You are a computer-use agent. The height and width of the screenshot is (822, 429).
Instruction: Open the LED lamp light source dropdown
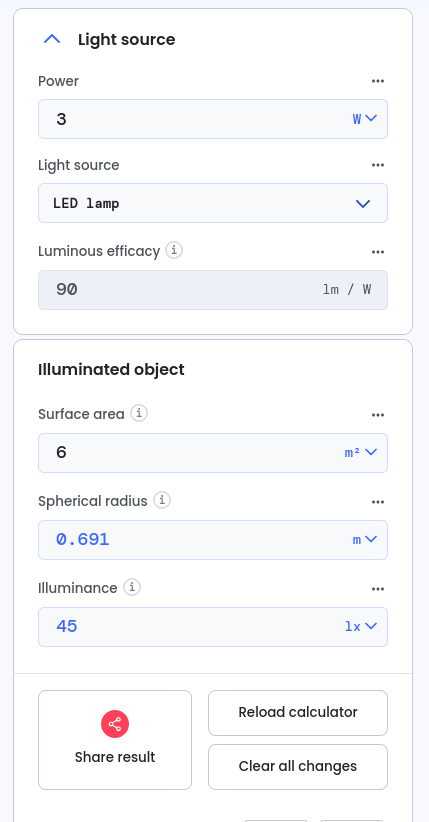pyautogui.click(x=213, y=203)
